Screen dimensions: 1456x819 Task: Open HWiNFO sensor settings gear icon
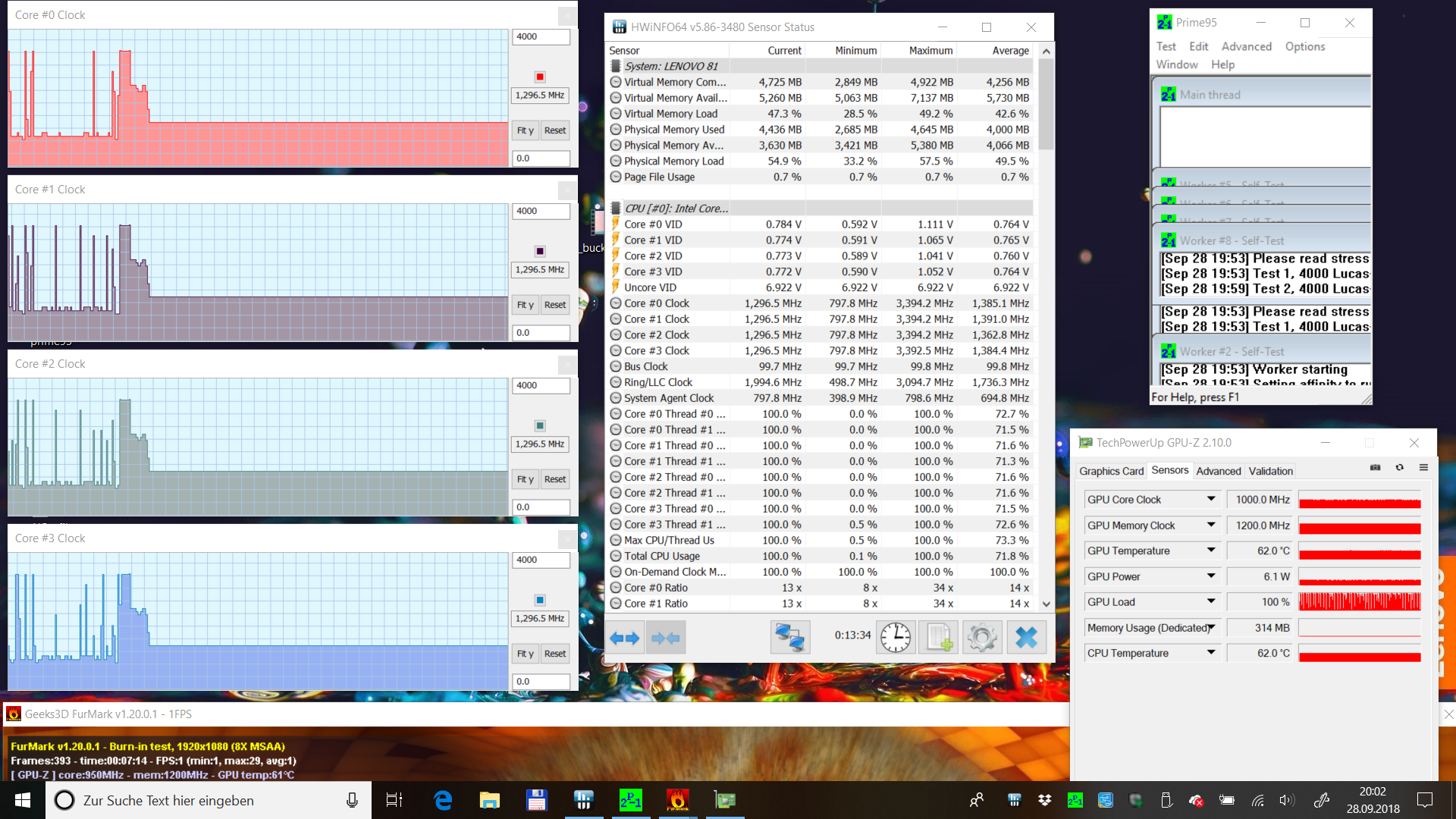pyautogui.click(x=982, y=638)
